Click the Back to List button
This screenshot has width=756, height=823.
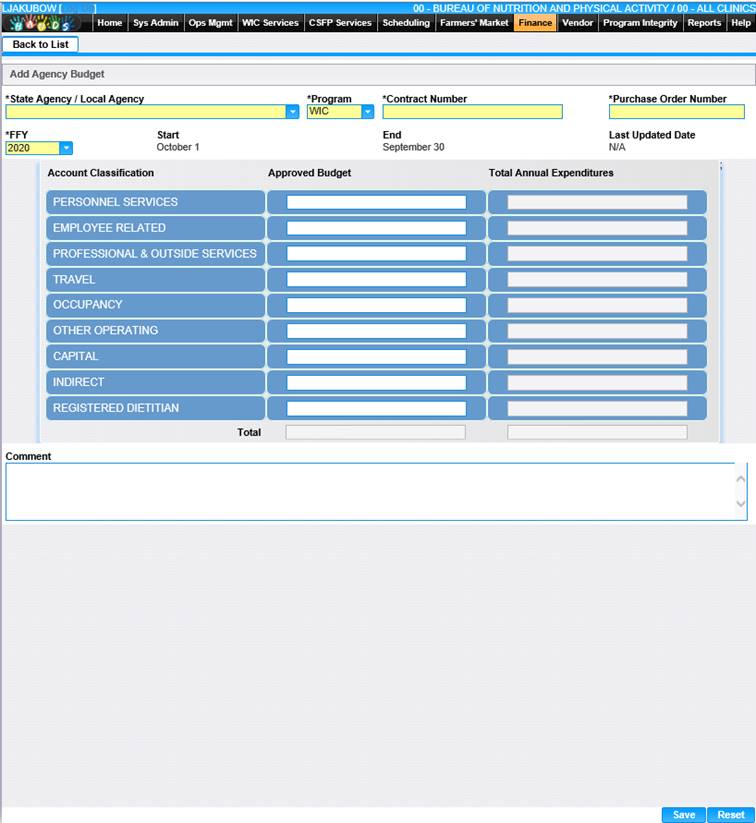pyautogui.click(x=40, y=45)
